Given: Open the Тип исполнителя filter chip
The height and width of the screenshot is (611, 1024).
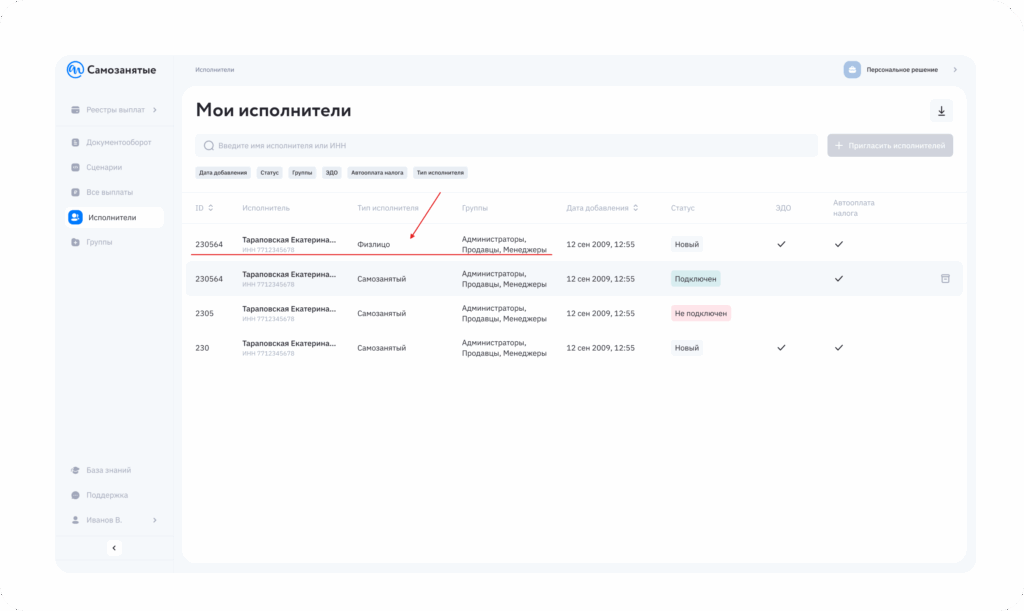Looking at the screenshot, I should coord(440,172).
